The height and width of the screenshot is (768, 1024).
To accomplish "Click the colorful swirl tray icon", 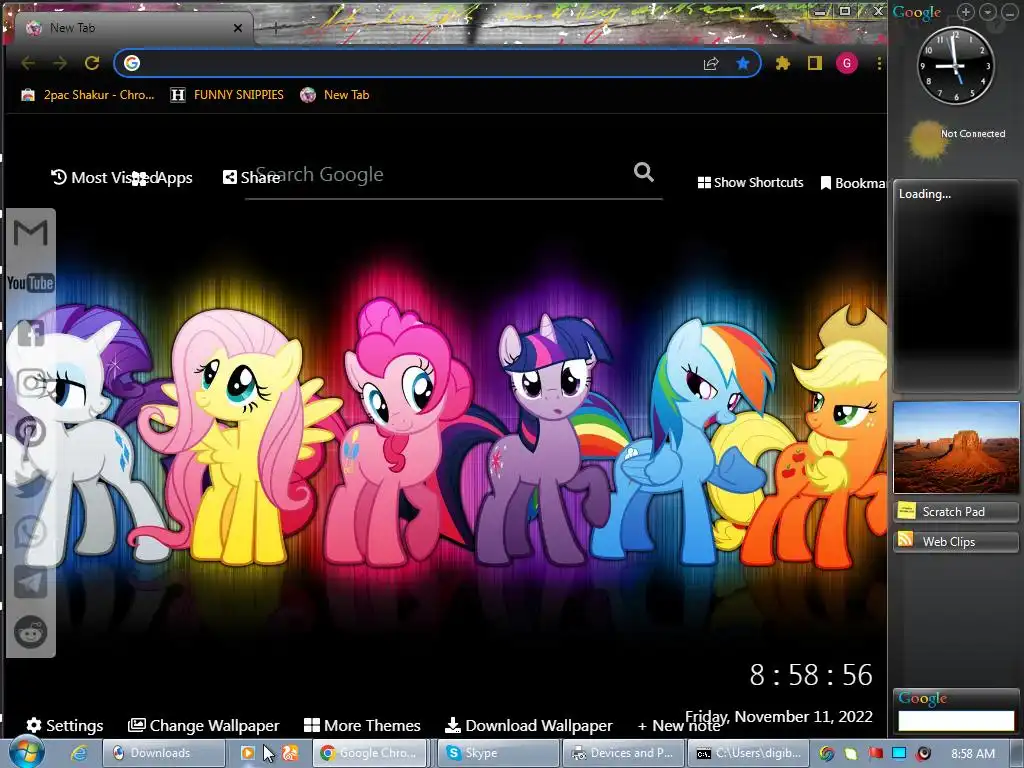I will (x=826, y=753).
